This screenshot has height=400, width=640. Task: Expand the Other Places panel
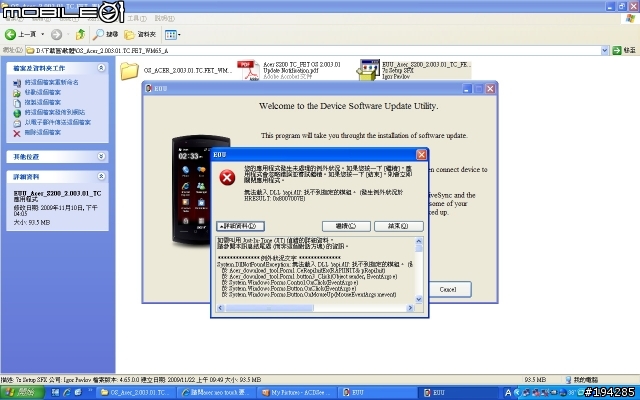click(101, 156)
